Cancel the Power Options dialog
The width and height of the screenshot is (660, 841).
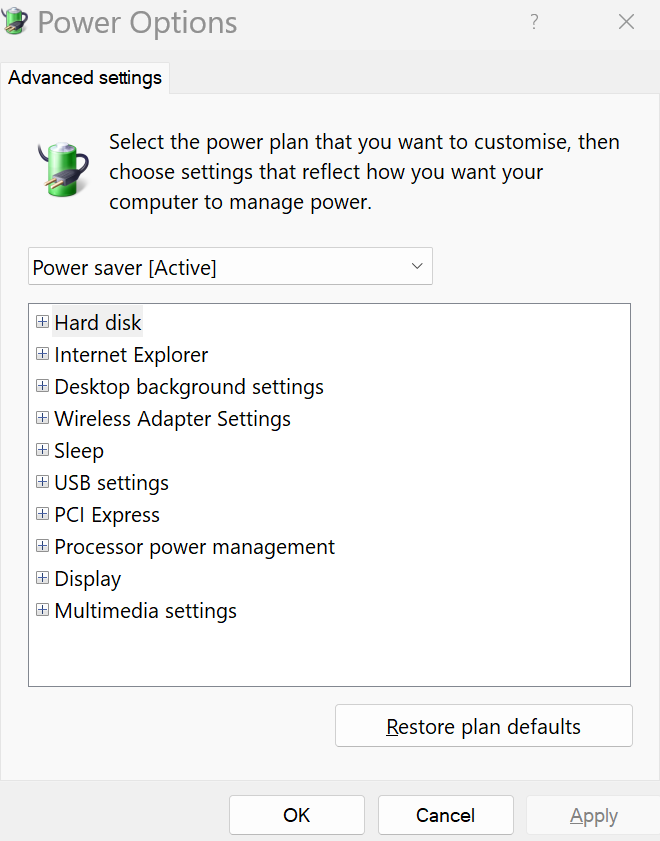tap(445, 814)
